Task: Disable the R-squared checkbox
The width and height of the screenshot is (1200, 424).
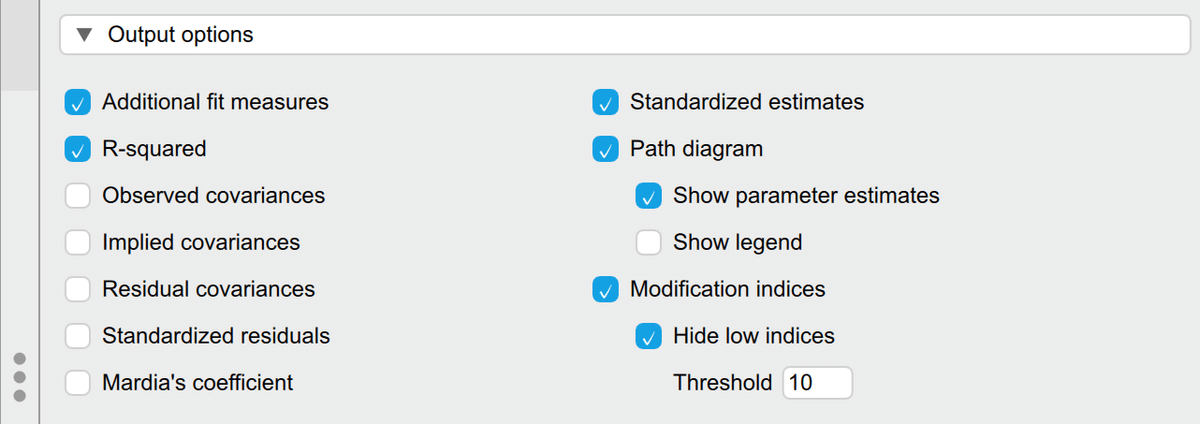Action: (78, 149)
